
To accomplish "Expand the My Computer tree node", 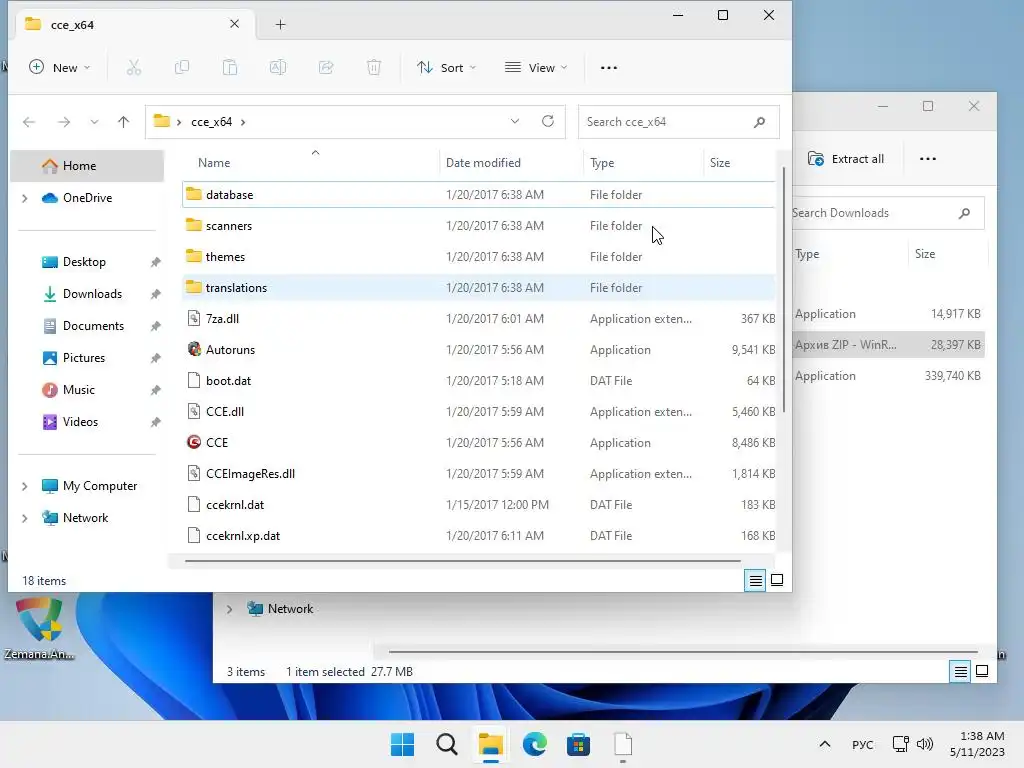I will pyautogui.click(x=25, y=486).
